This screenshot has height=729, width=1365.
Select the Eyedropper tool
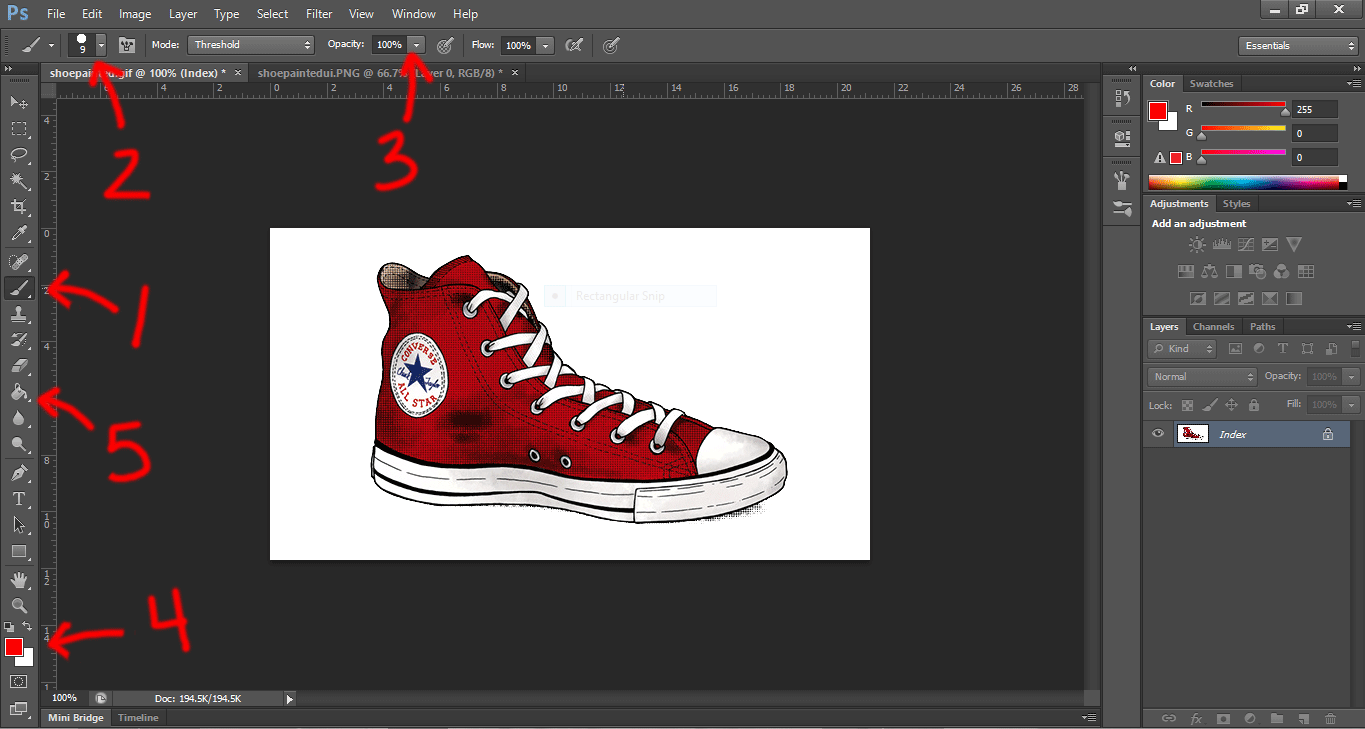(19, 234)
